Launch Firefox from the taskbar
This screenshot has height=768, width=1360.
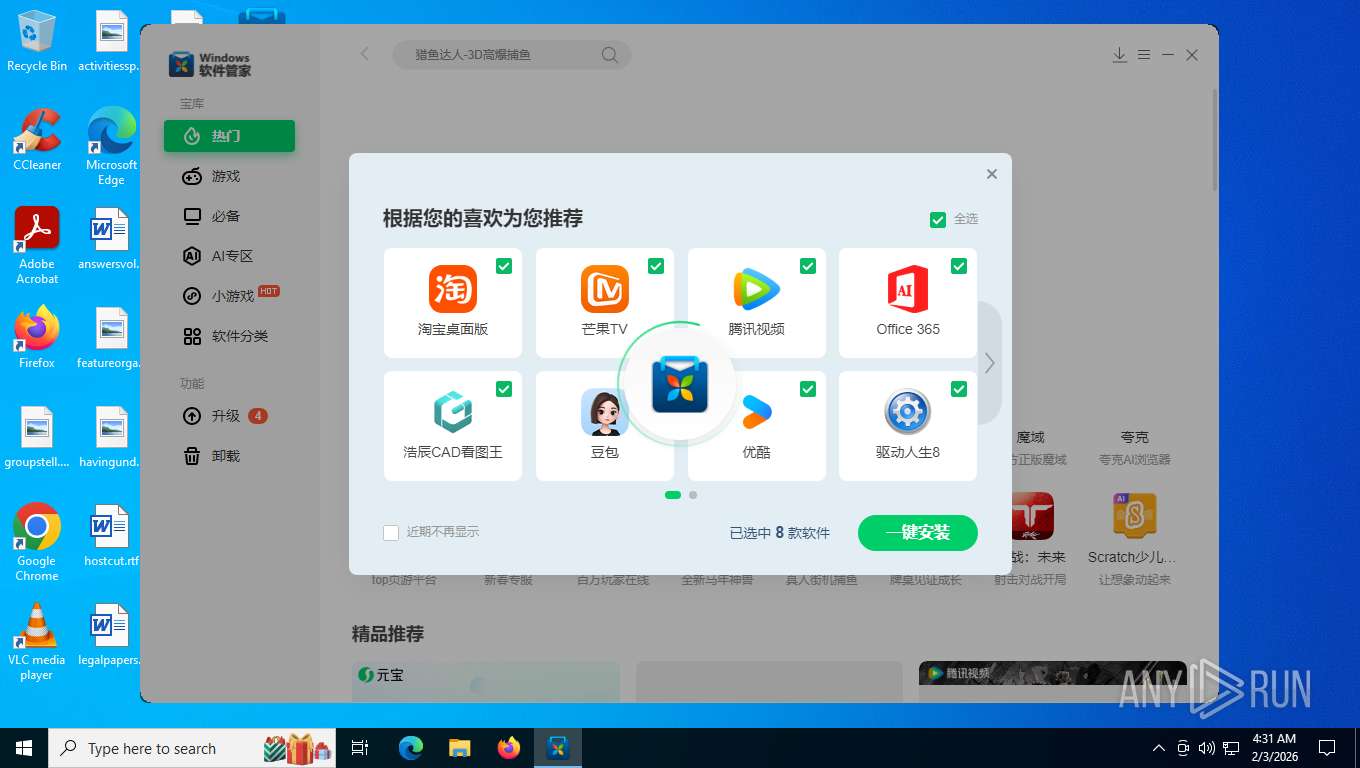tap(509, 748)
